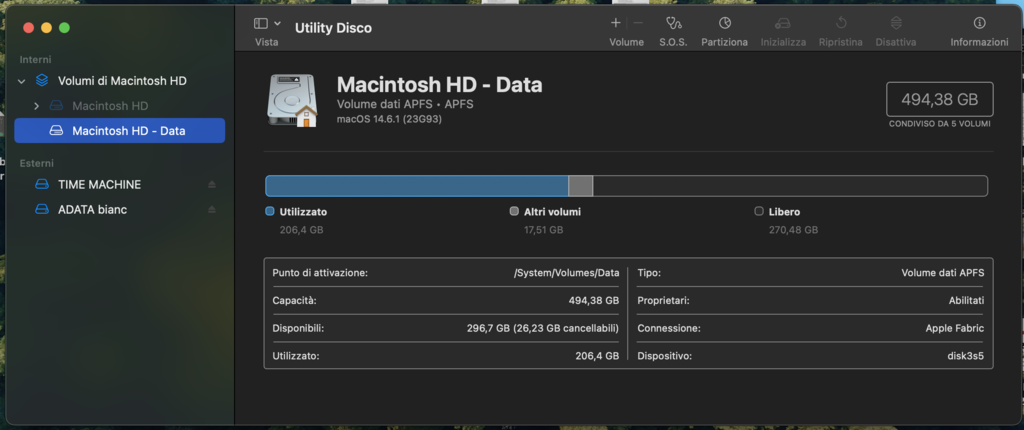Click the 17,51 GB other volumes value

point(543,230)
